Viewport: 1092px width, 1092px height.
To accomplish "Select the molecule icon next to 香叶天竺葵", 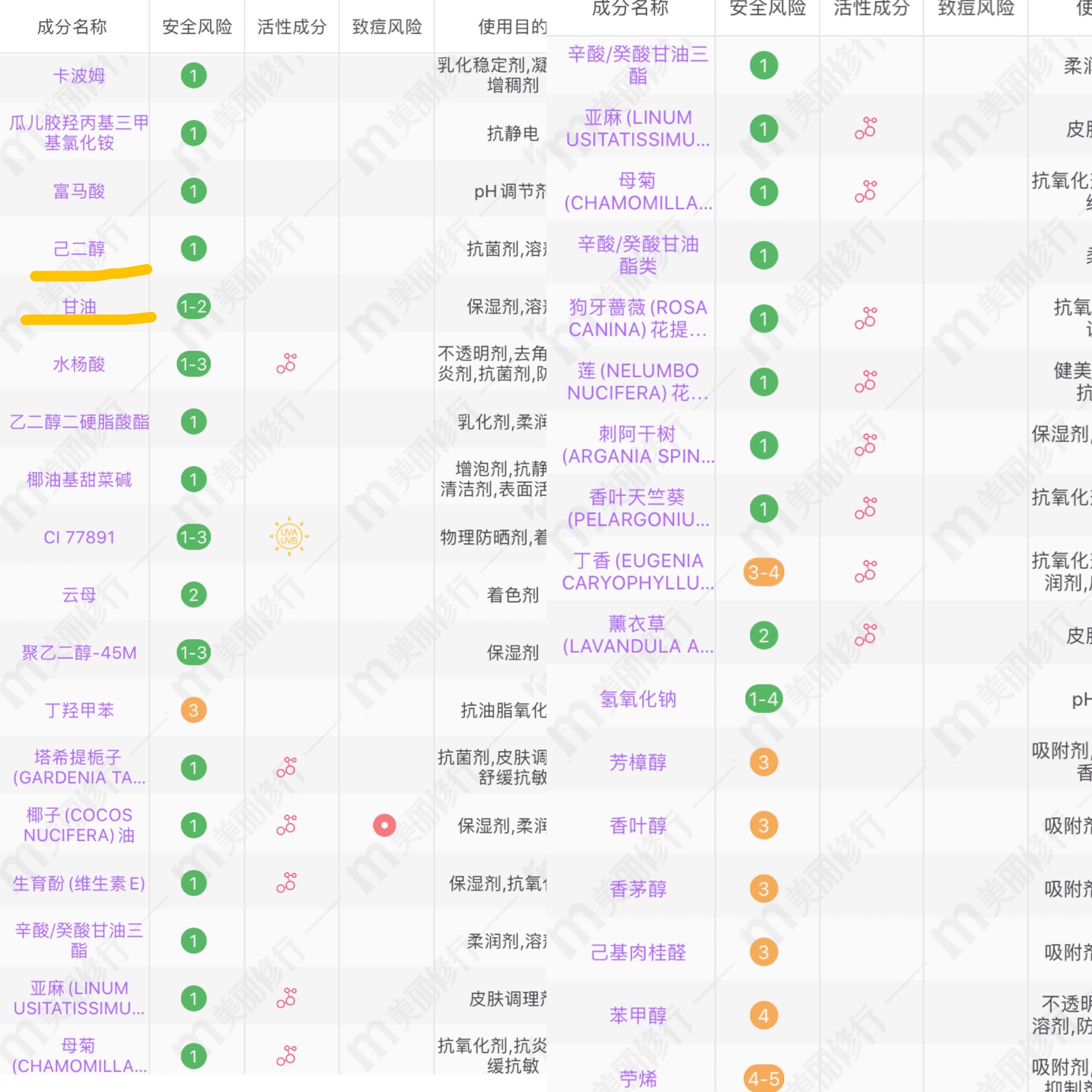I will [x=867, y=508].
